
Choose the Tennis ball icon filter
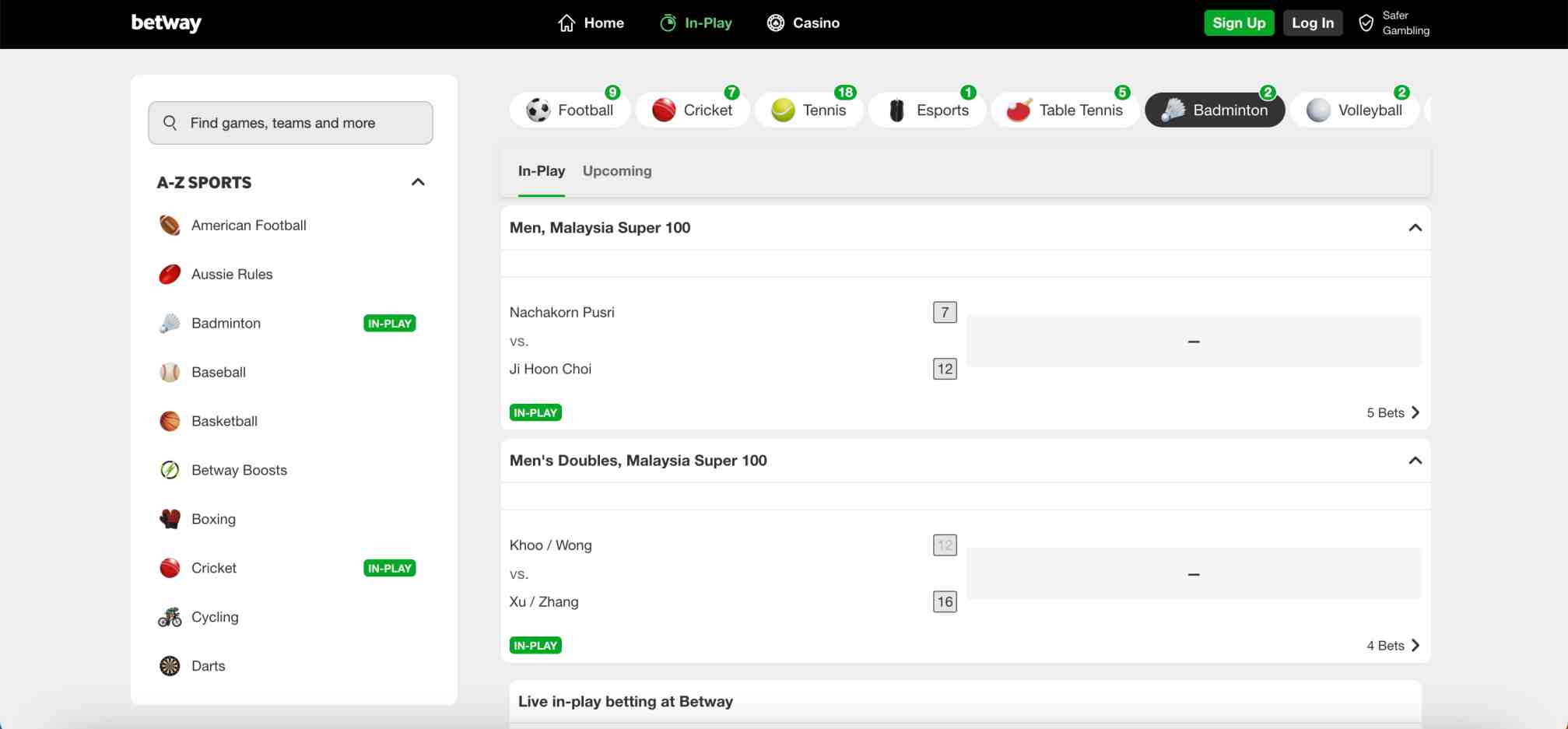783,110
